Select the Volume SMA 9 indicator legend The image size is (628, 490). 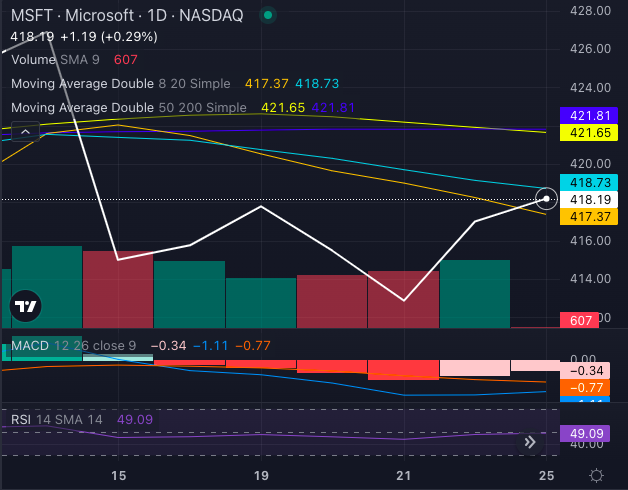(57, 59)
